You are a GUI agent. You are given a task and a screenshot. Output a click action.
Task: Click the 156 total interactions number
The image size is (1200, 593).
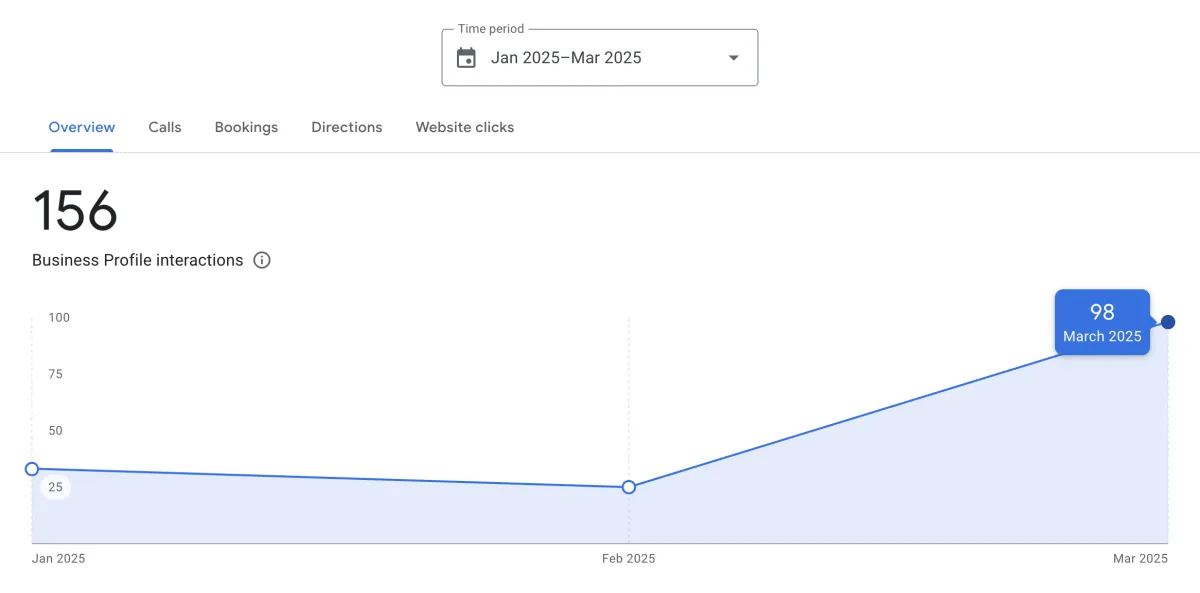point(75,211)
